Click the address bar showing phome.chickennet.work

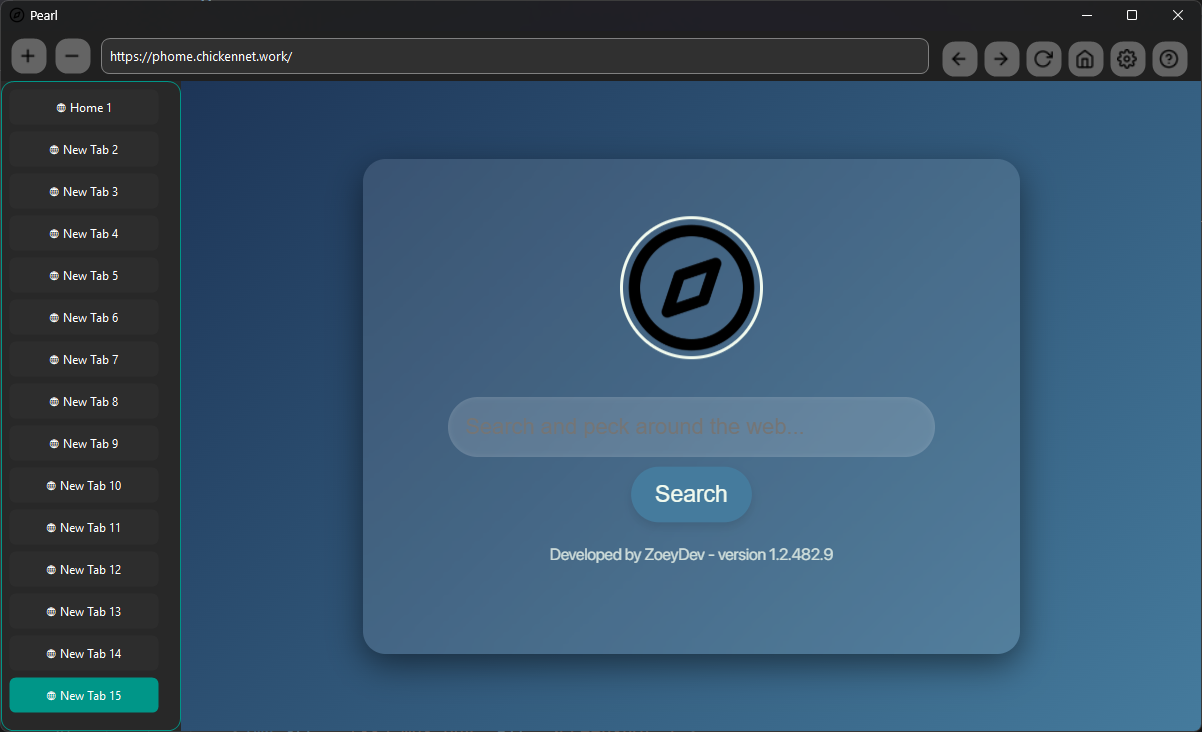514,56
